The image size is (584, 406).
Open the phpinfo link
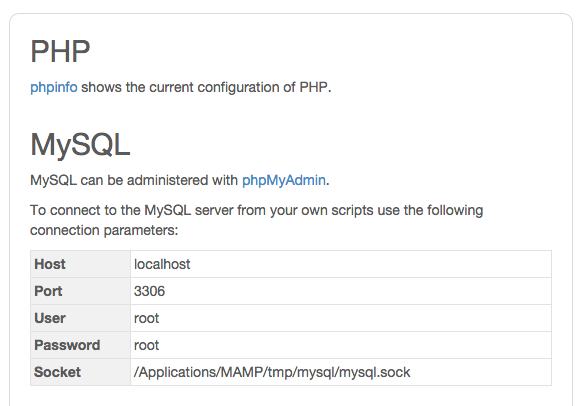[54, 87]
